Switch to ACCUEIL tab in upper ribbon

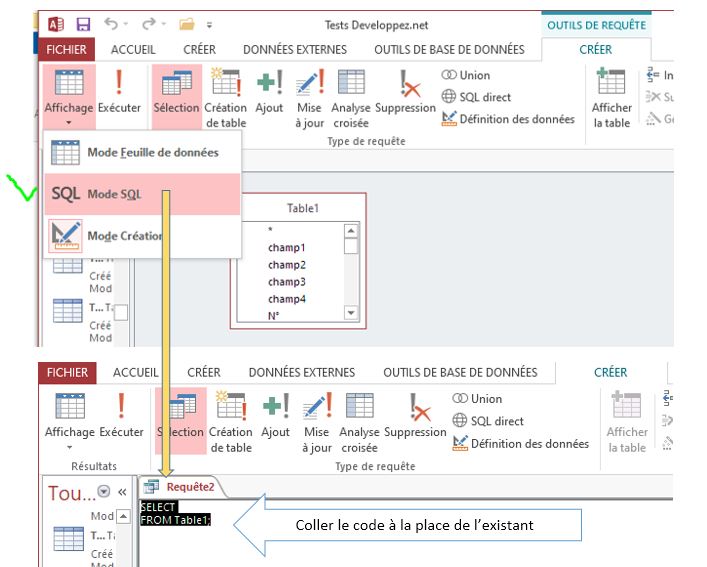pos(133,50)
